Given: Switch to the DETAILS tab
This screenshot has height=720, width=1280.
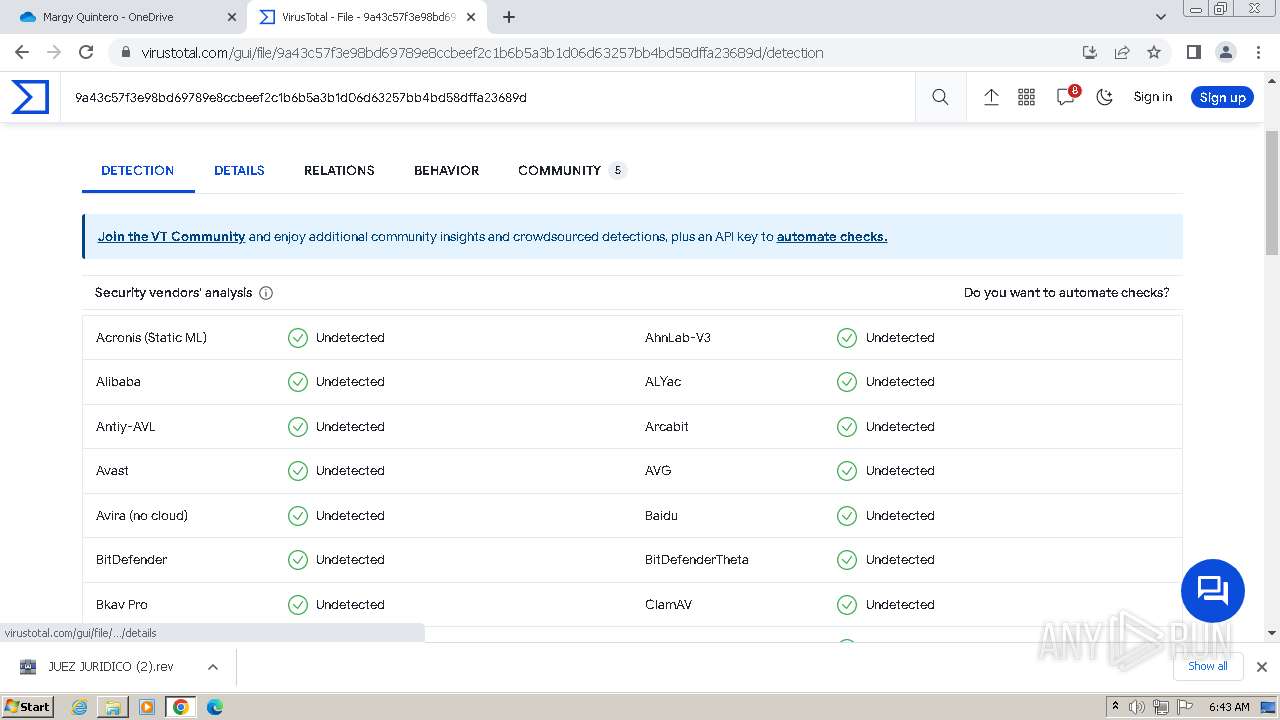Looking at the screenshot, I should (239, 170).
